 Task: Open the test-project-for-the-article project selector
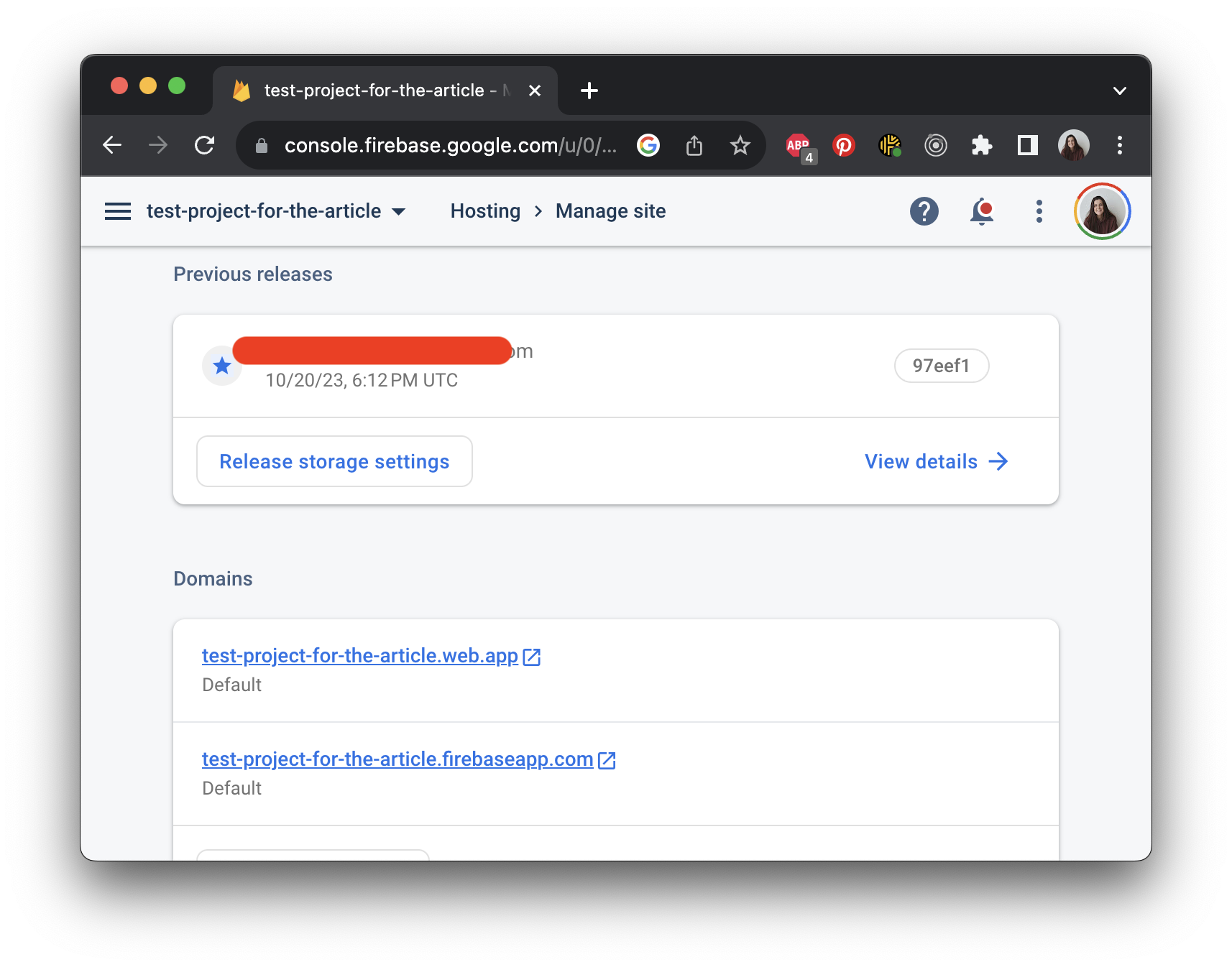tap(276, 211)
